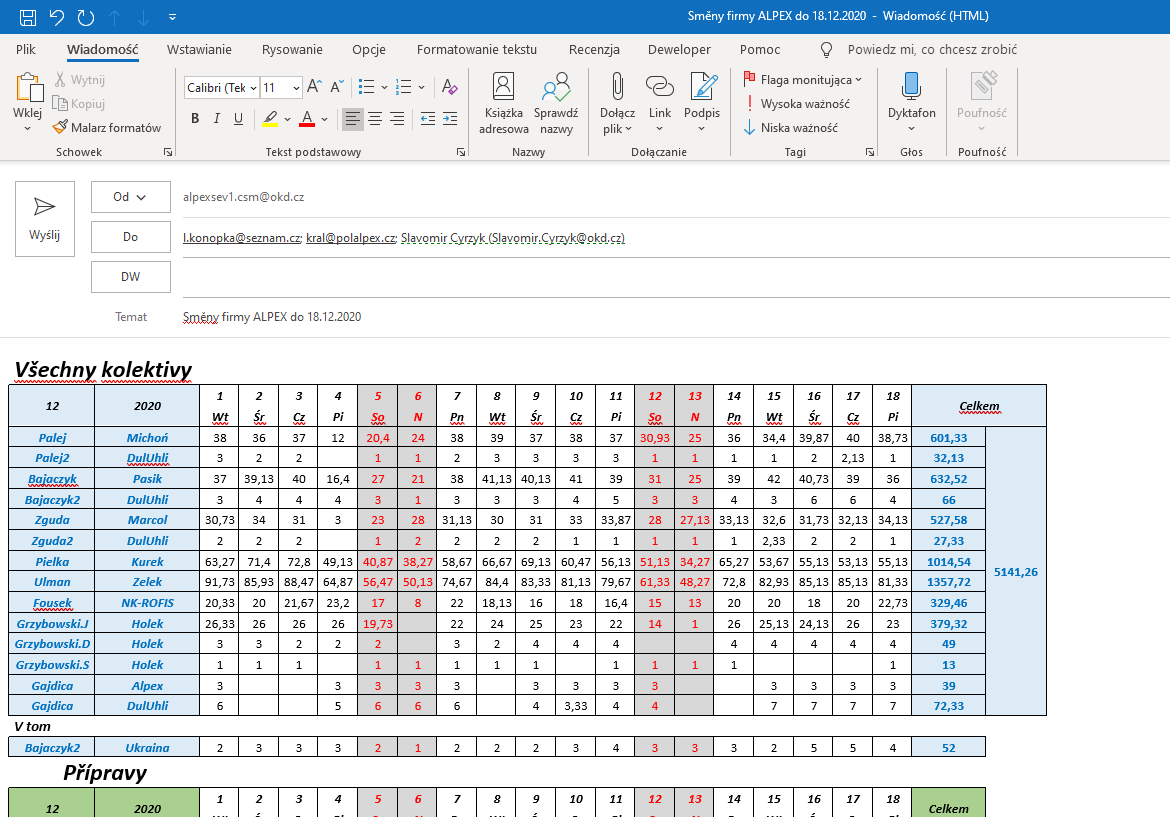Click the Powiedz mi, co chcesz zrobić search box
This screenshot has width=1170, height=817.
tap(932, 49)
